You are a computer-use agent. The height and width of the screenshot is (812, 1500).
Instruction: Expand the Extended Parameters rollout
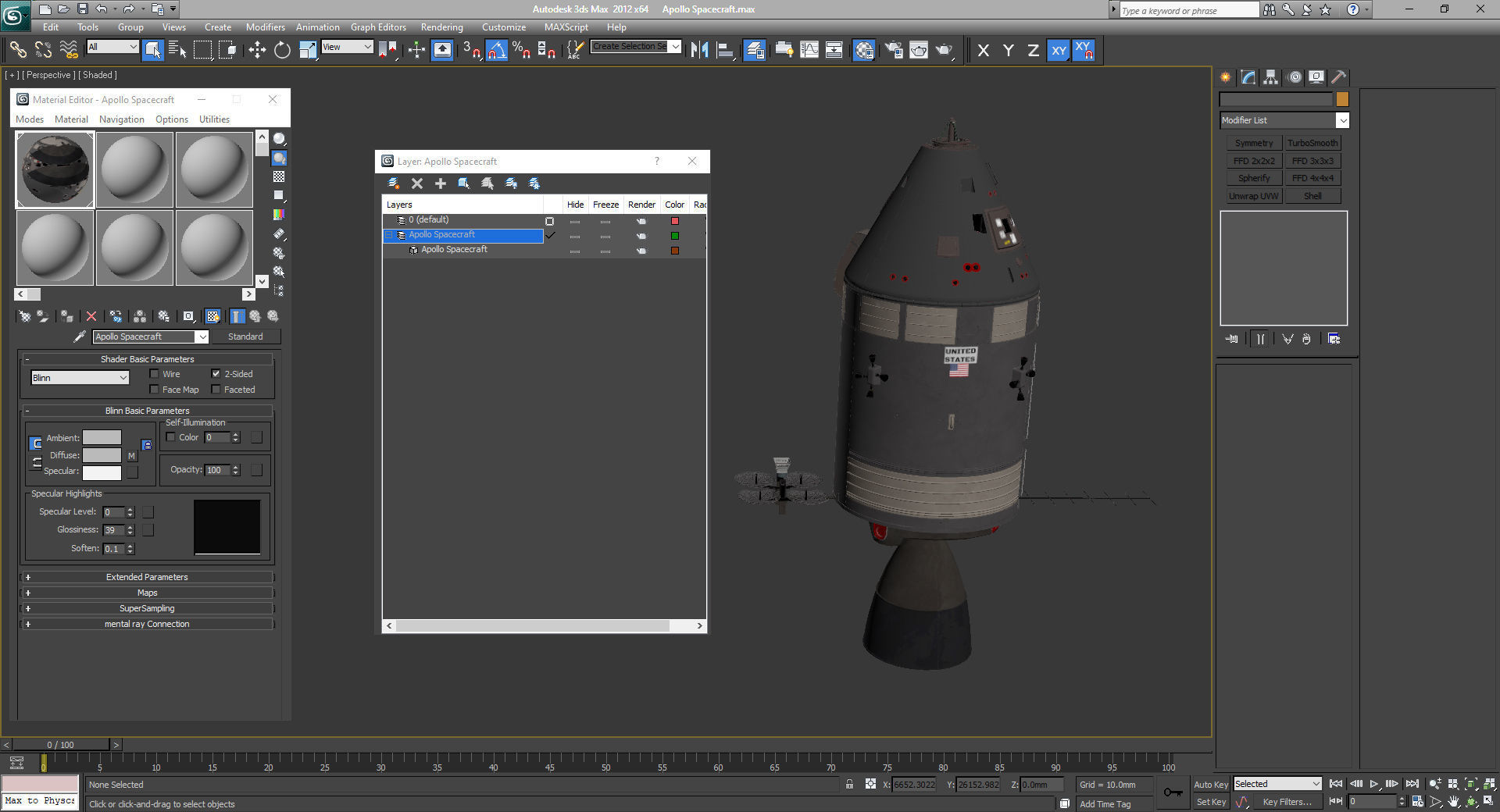pos(147,577)
